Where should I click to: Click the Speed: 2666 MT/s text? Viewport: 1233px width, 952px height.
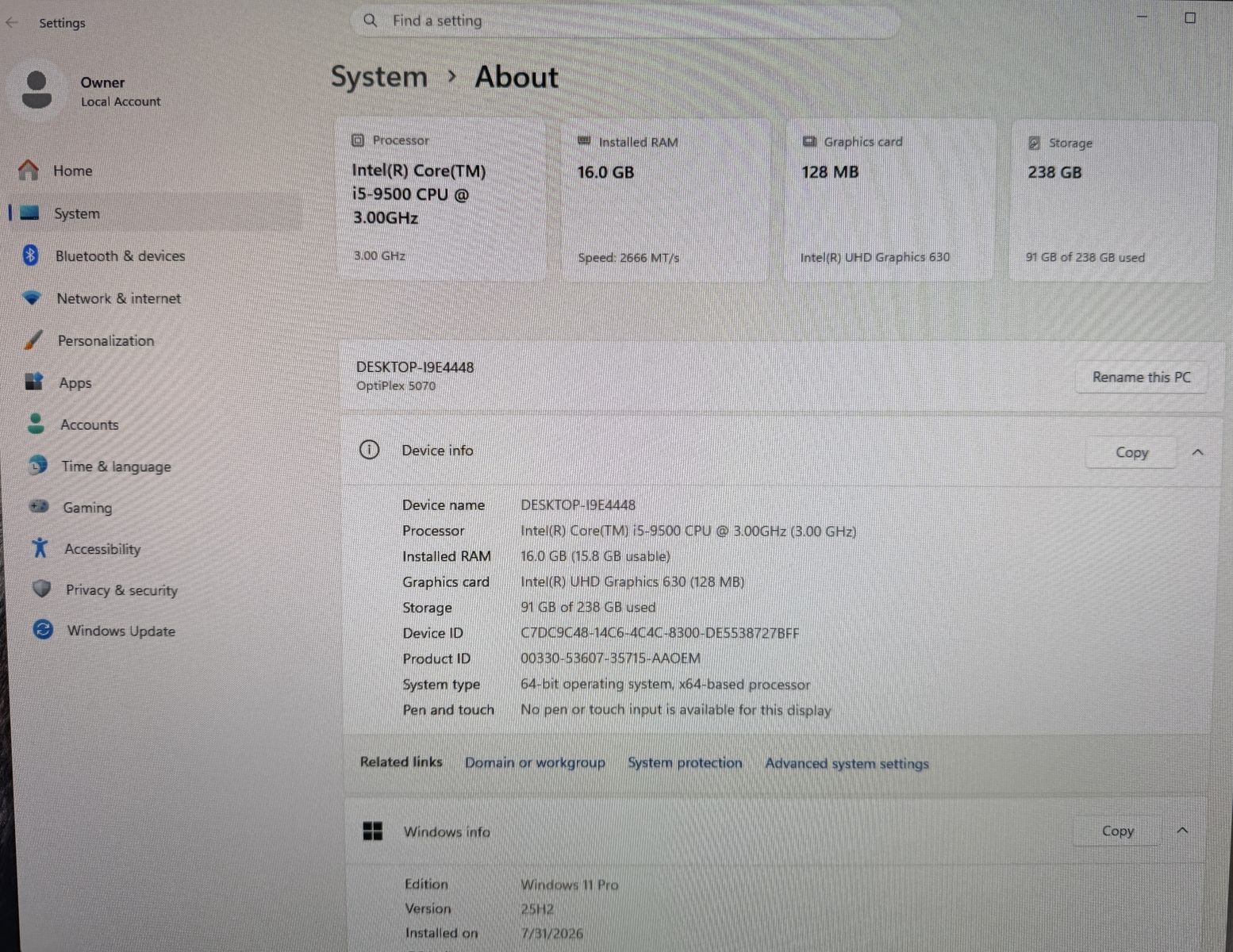628,258
